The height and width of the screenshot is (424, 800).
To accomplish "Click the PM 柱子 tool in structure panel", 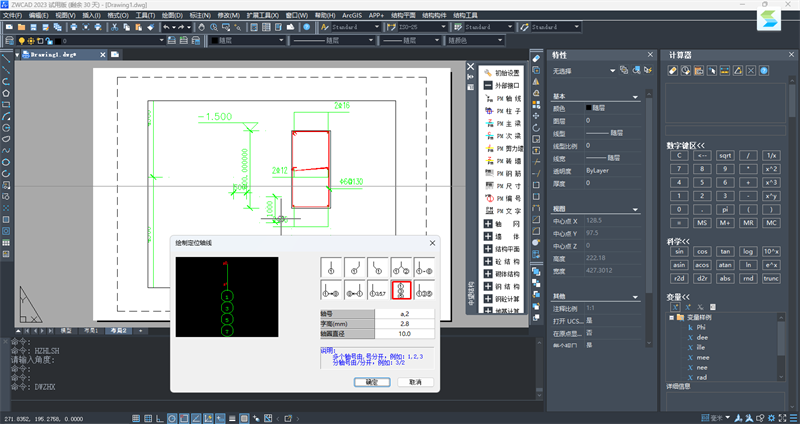I will point(507,113).
